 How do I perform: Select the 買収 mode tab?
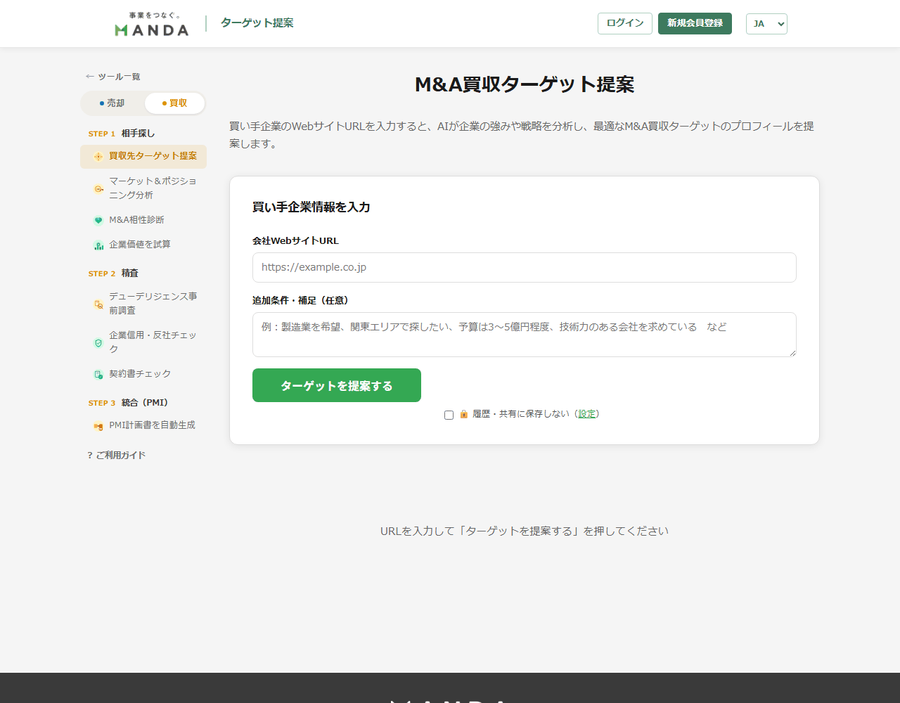(x=174, y=103)
